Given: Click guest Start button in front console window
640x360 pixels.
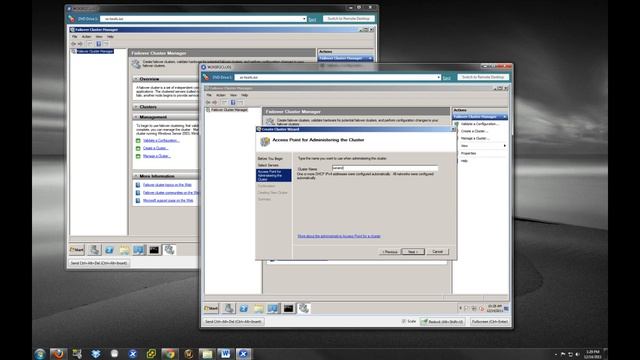Looking at the screenshot, I should 211,309.
